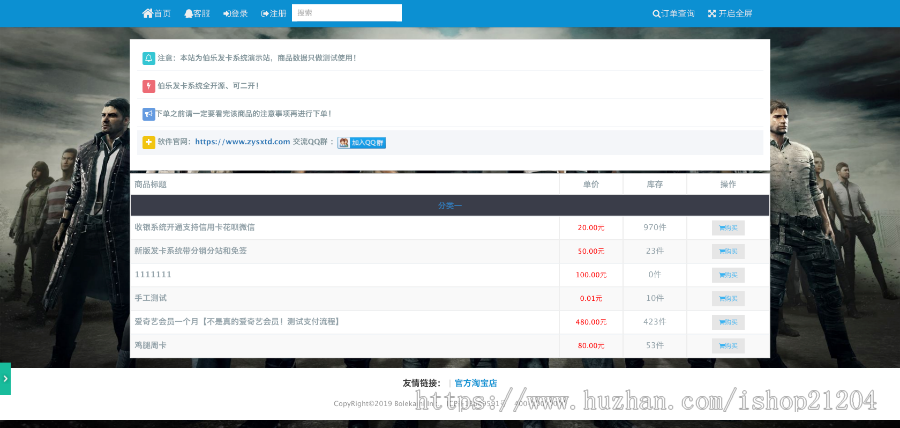Click product title 收银系统开通支持信用卡花呗微信

pyautogui.click(x=195, y=227)
